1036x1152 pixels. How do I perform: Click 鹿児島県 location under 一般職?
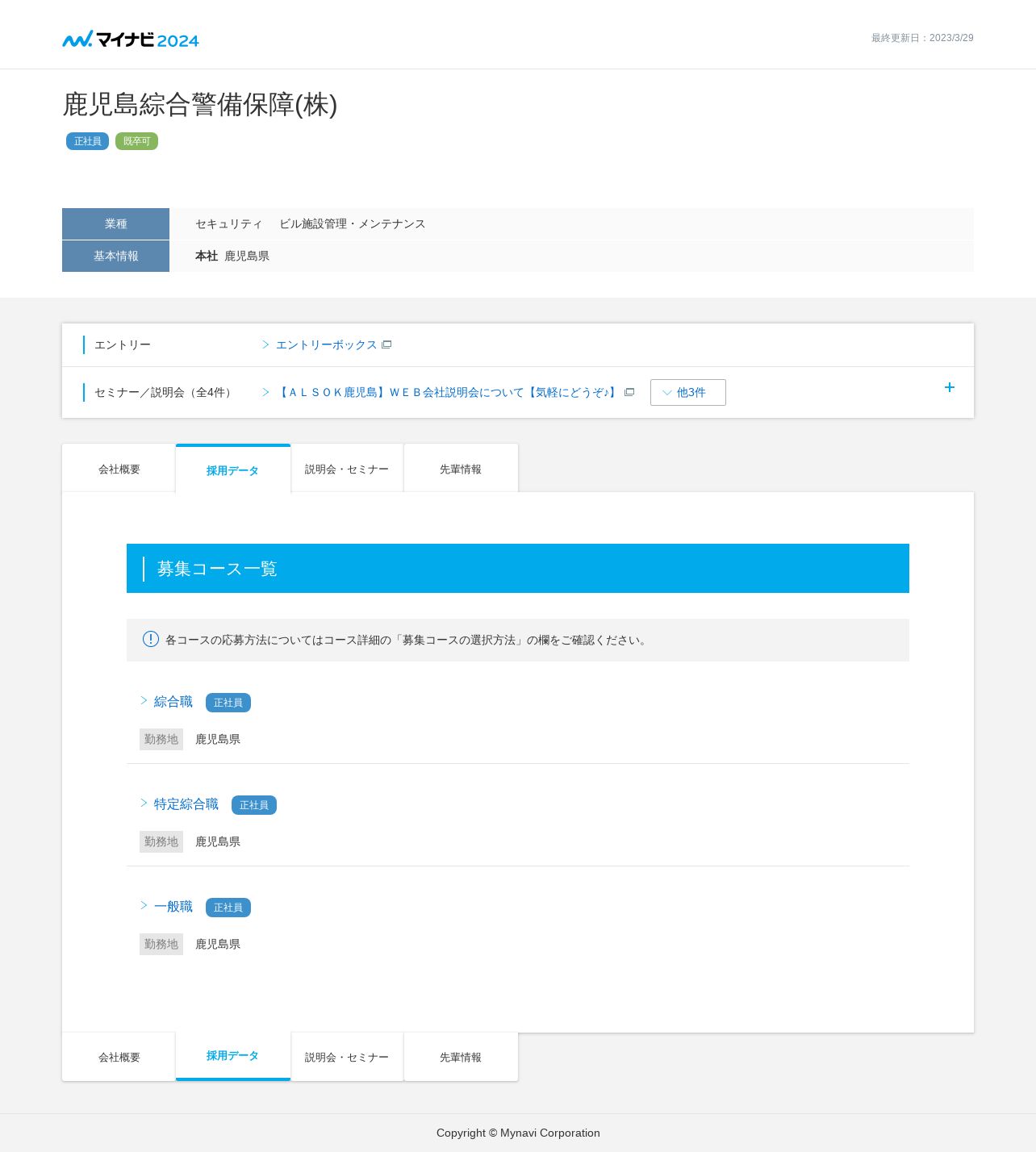click(218, 944)
